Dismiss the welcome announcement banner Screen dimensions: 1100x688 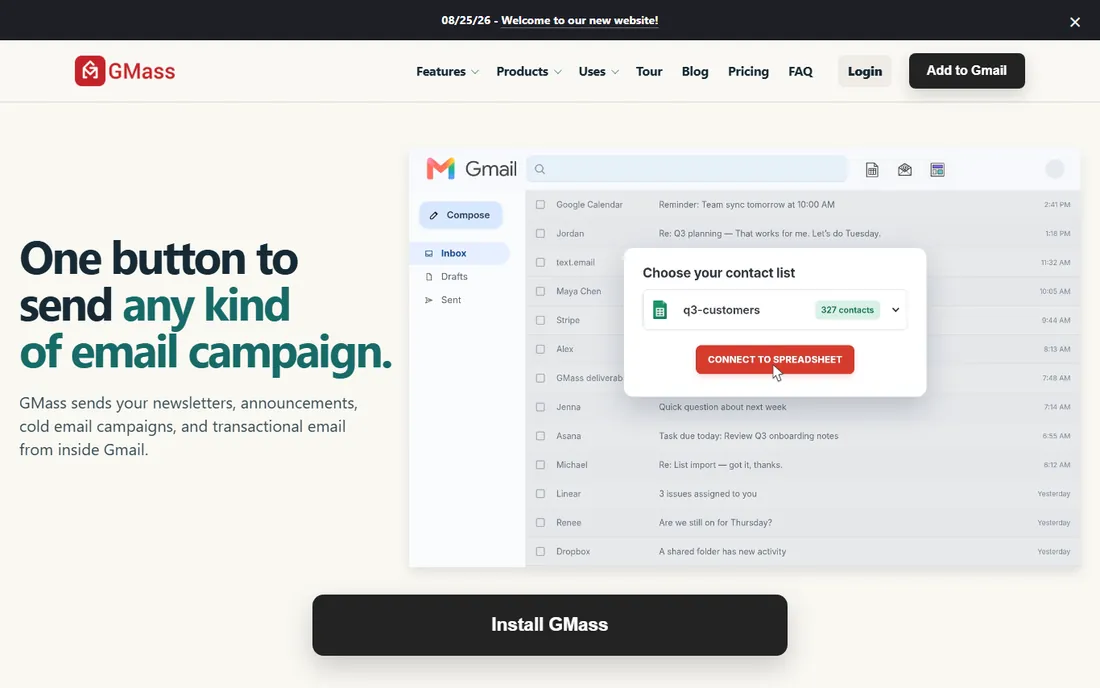click(1075, 22)
